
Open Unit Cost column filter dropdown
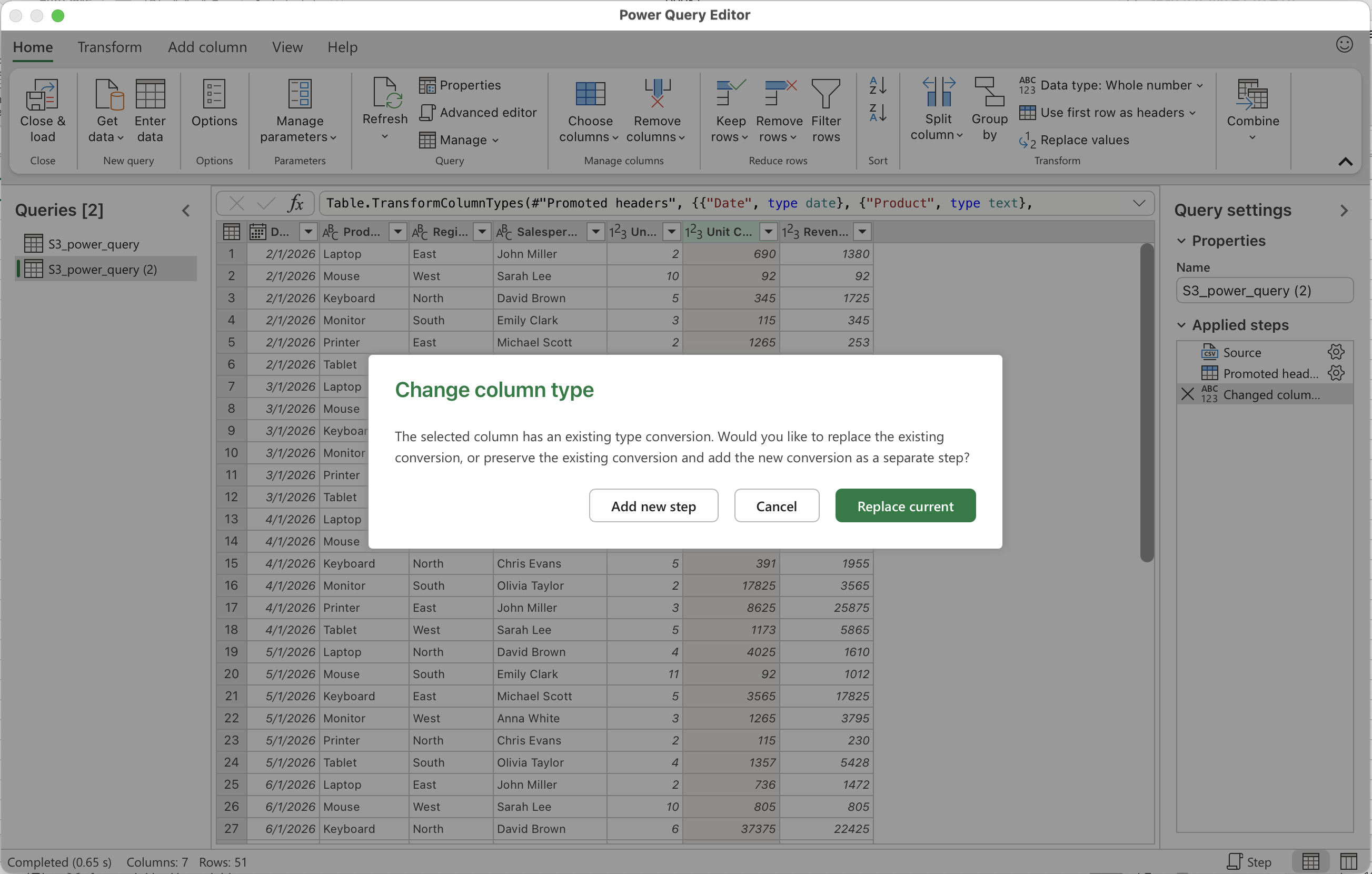click(769, 232)
